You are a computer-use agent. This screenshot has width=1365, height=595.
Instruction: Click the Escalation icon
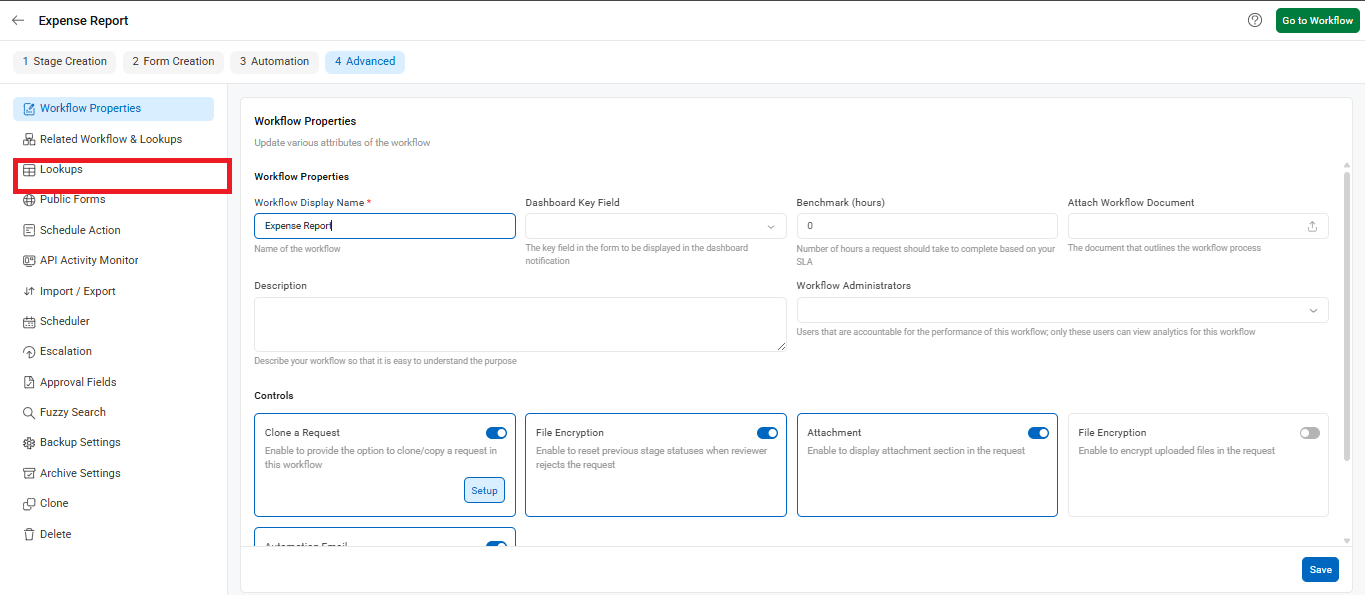point(29,352)
